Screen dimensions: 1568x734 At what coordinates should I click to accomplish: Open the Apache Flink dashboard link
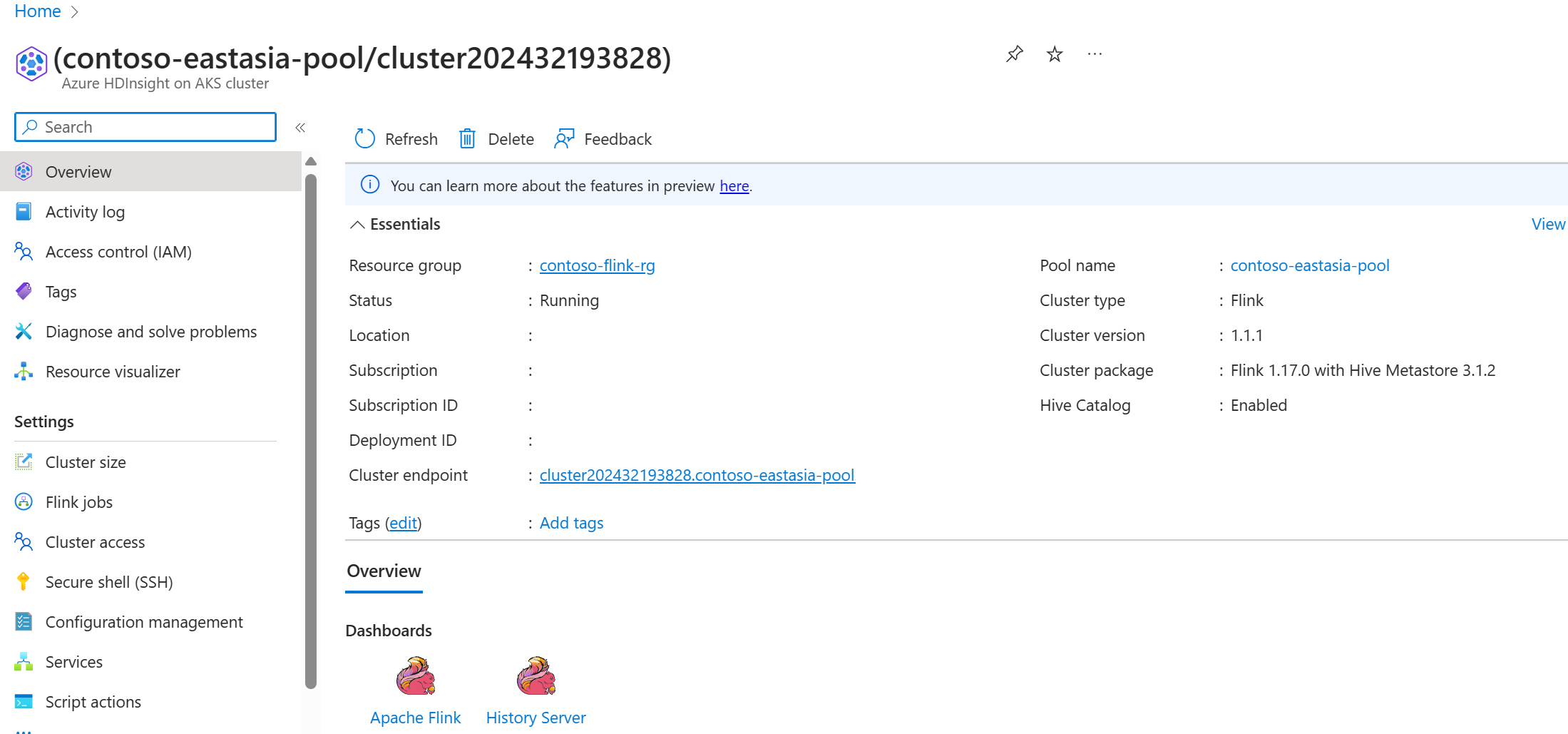point(416,718)
